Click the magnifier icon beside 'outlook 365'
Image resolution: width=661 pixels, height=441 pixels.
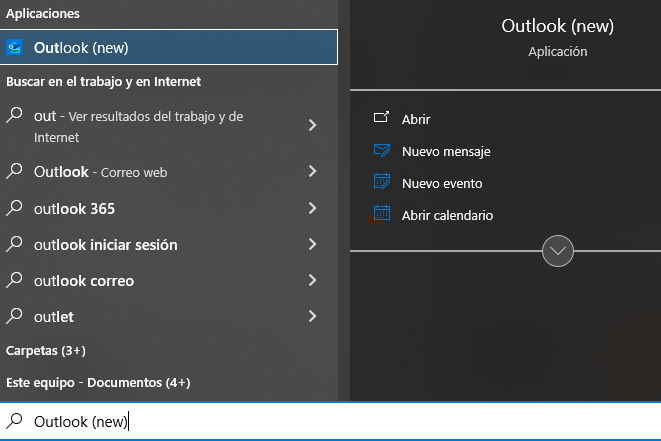click(x=14, y=208)
